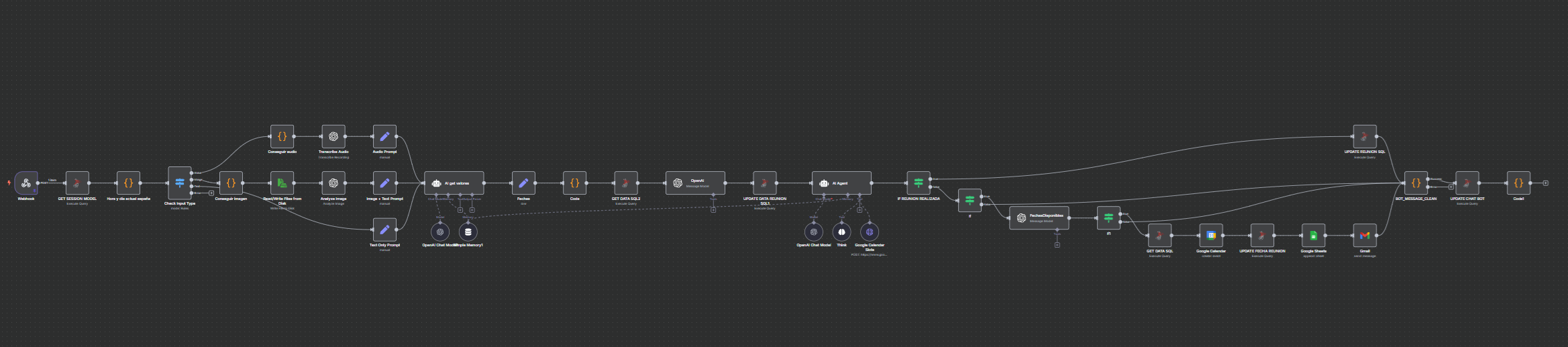Open the OpenAI Message Model node
This screenshot has width=1568, height=347.
[695, 183]
